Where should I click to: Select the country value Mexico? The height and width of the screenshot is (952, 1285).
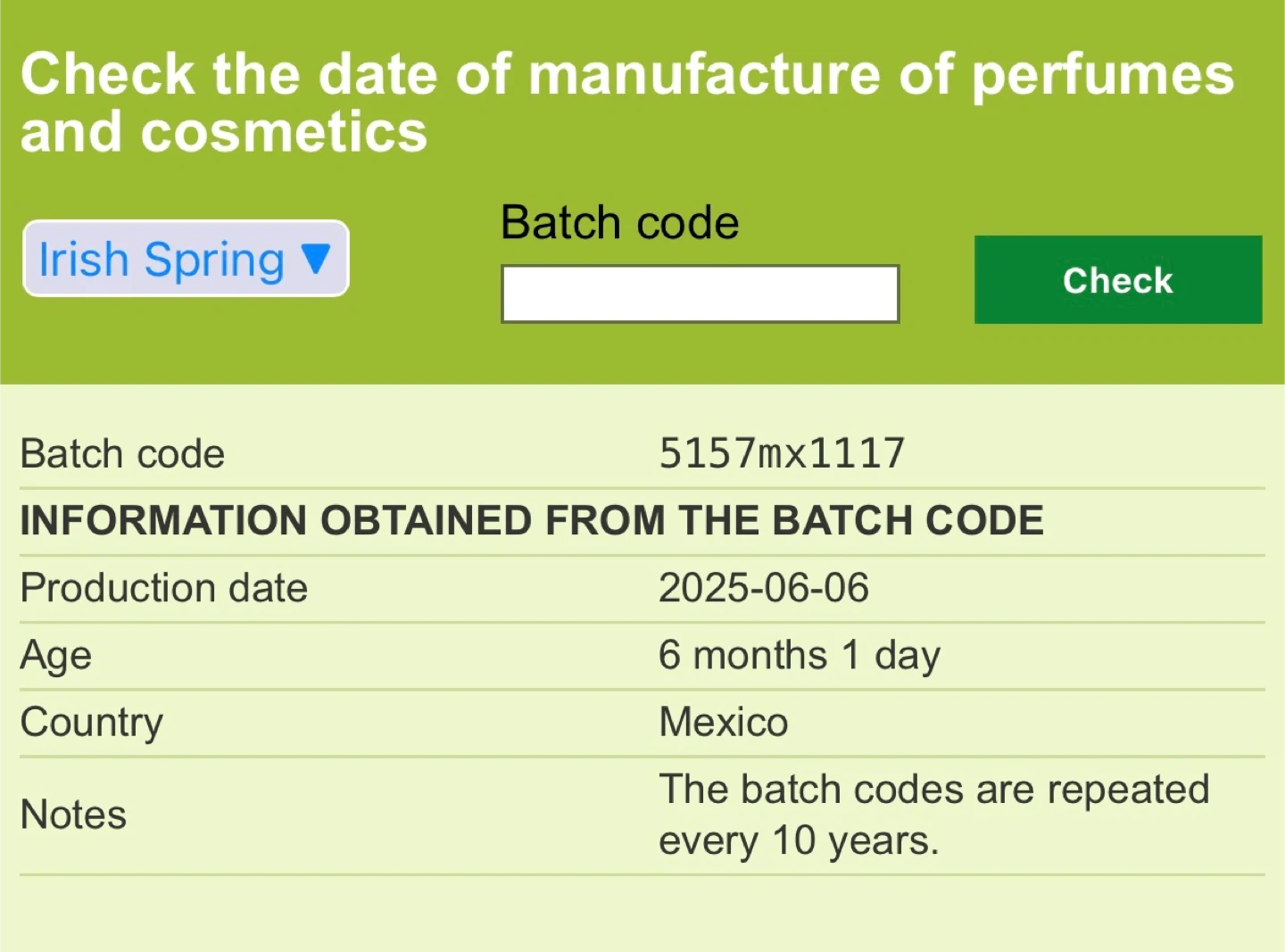coord(724,723)
